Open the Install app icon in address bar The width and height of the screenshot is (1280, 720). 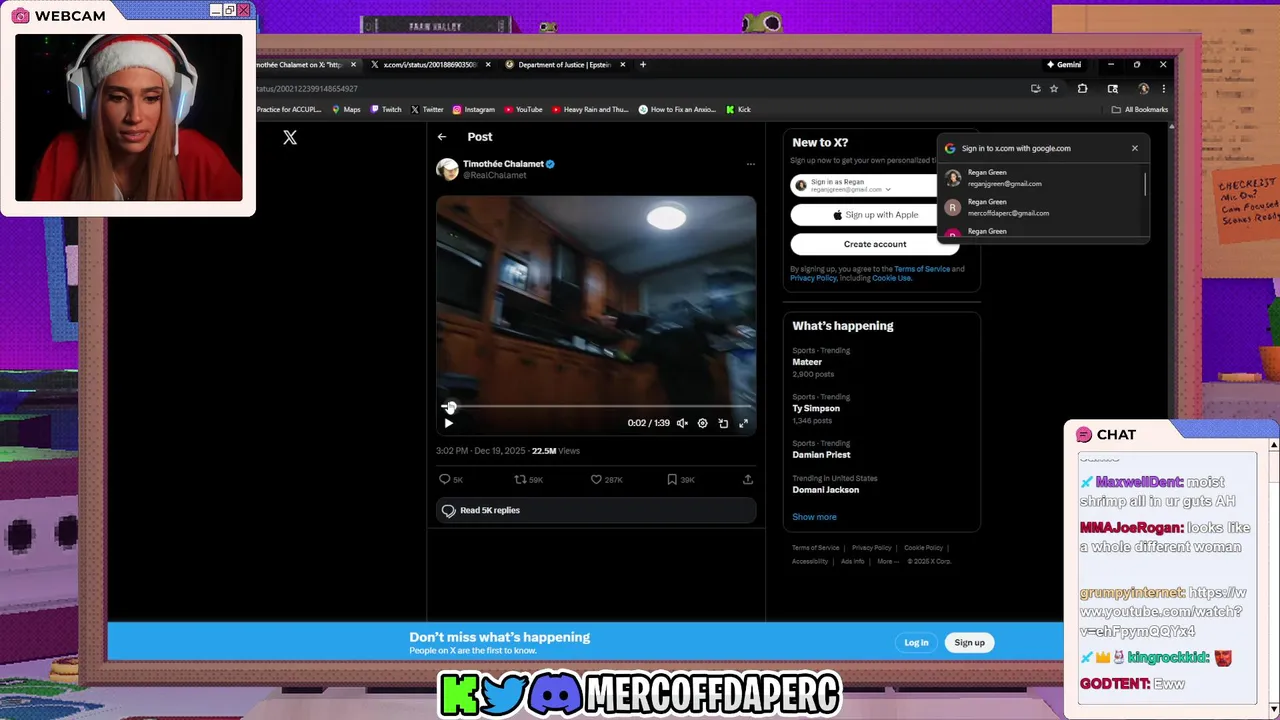(x=1035, y=89)
